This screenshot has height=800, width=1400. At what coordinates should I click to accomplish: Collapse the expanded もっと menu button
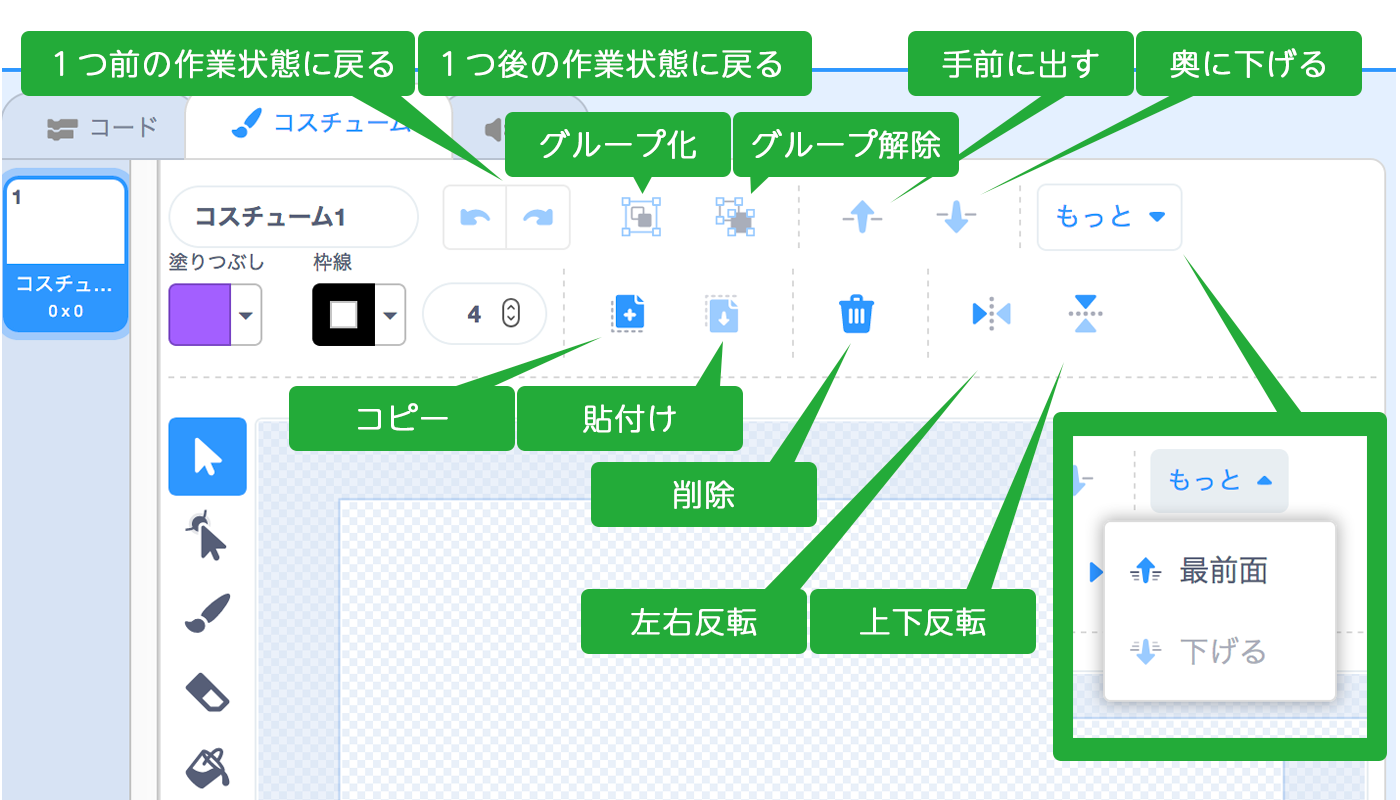click(x=1219, y=481)
